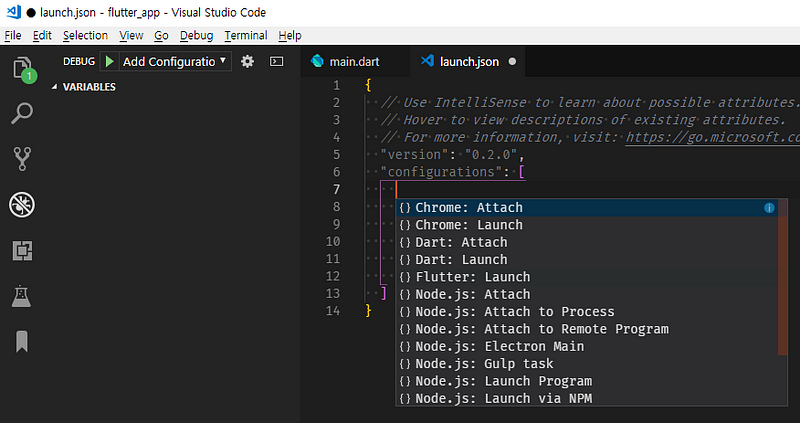800x423 pixels.
Task: Select Dart: Attach suggestion
Action: 587,242
